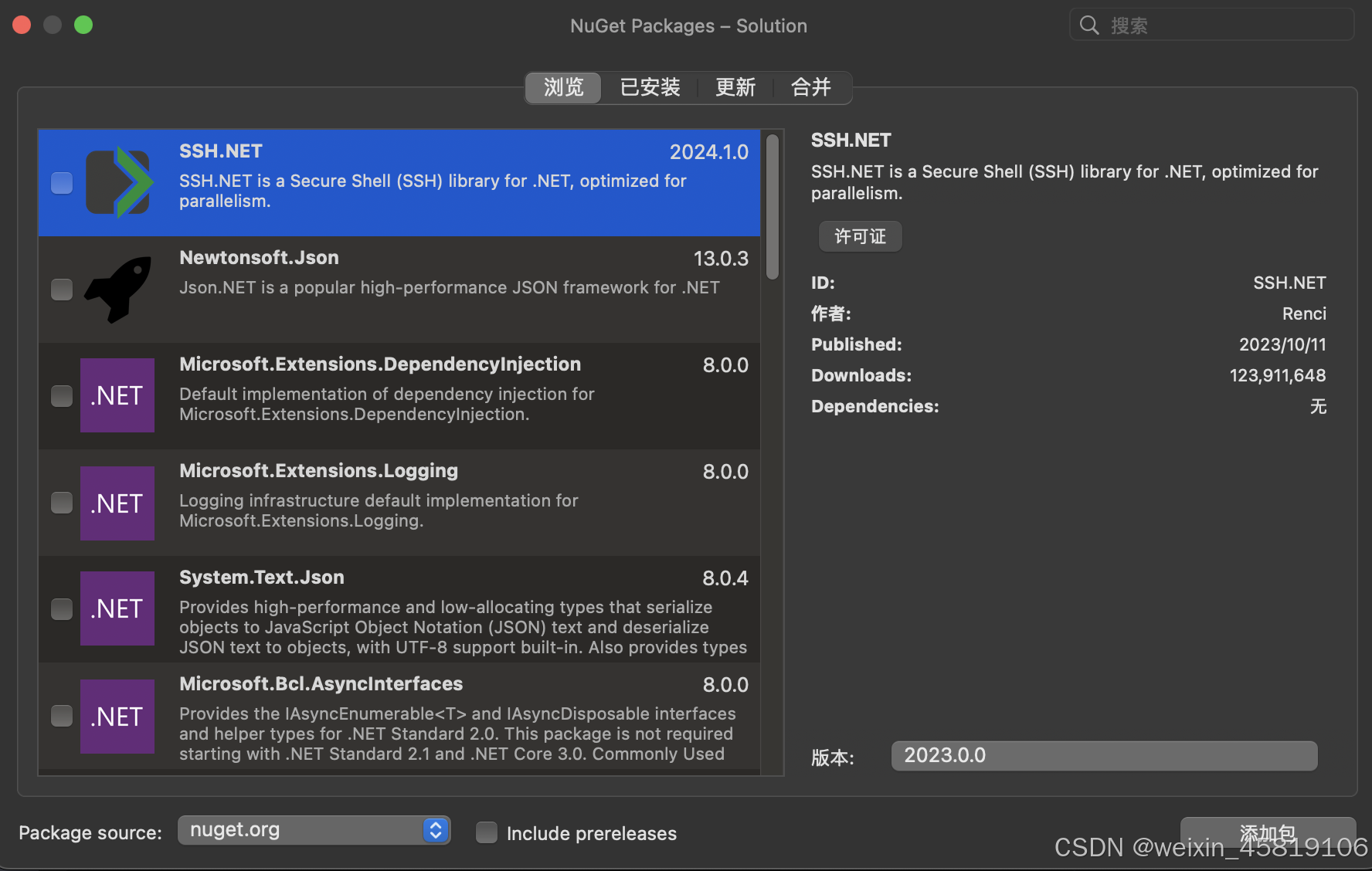This screenshot has width=1372, height=871.
Task: Check the Newtonsoft.Json package checkbox
Action: (x=62, y=290)
